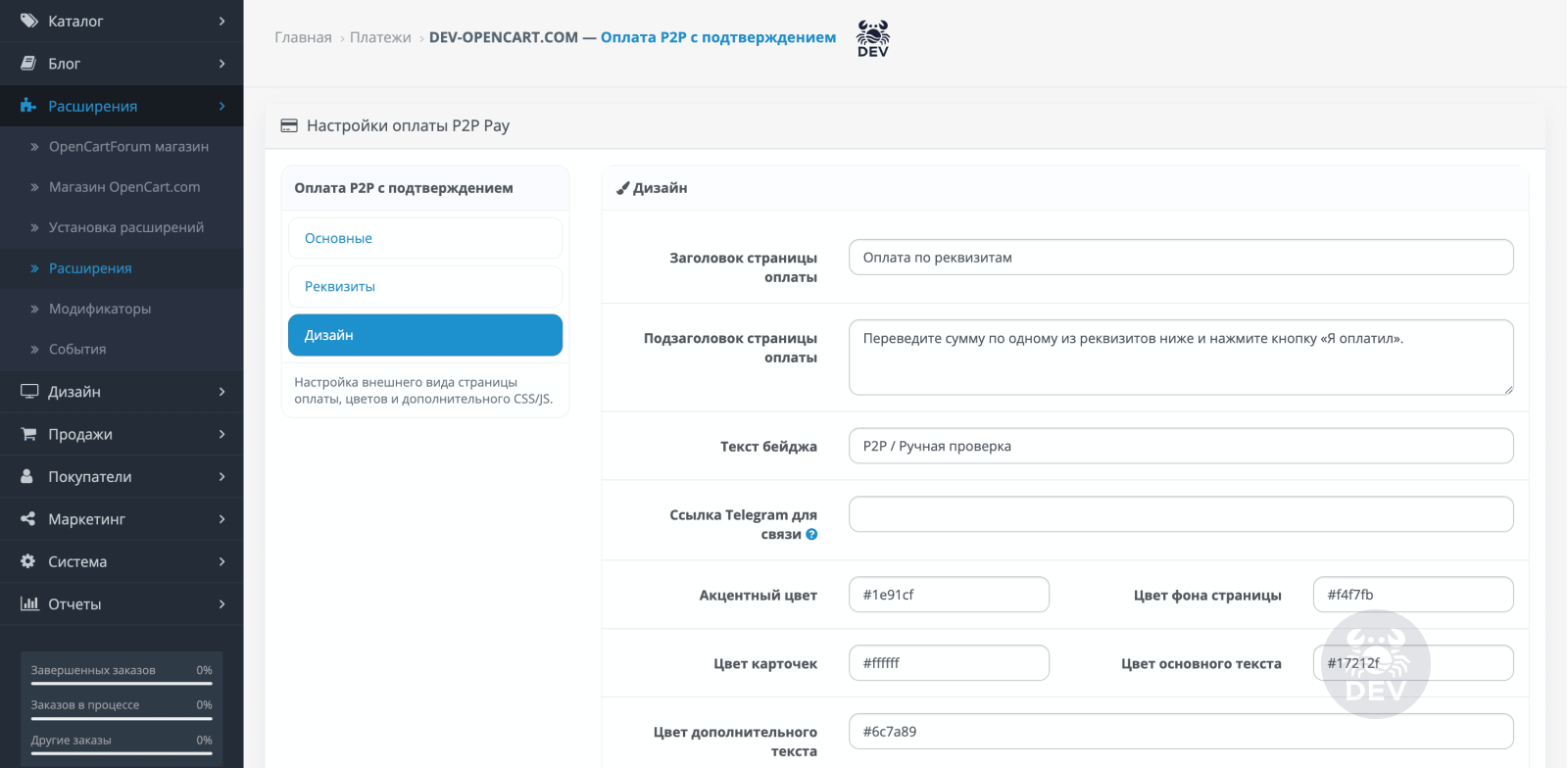This screenshot has width=1568, height=768.
Task: Expand the Каталог menu chevron
Action: pyautogui.click(x=222, y=21)
